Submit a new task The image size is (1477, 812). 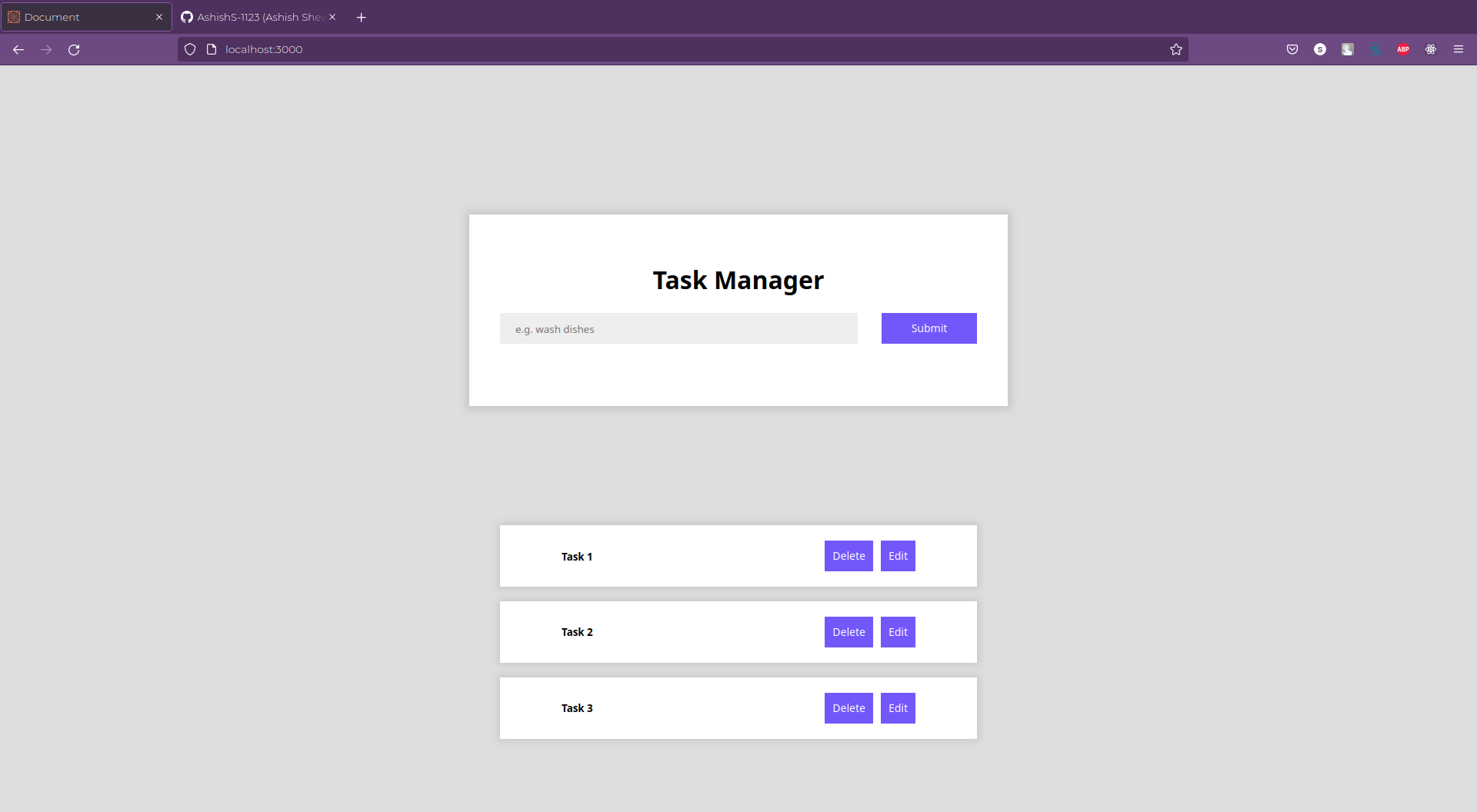(929, 328)
